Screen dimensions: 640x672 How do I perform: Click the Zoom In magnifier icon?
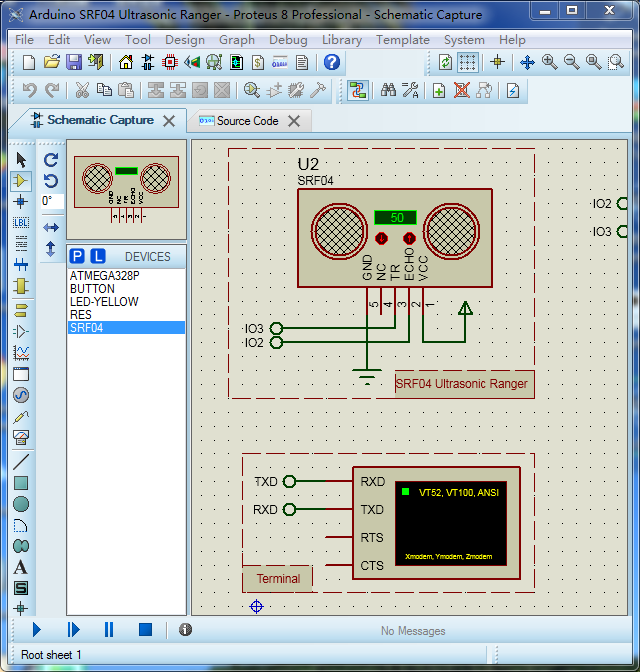click(x=549, y=63)
